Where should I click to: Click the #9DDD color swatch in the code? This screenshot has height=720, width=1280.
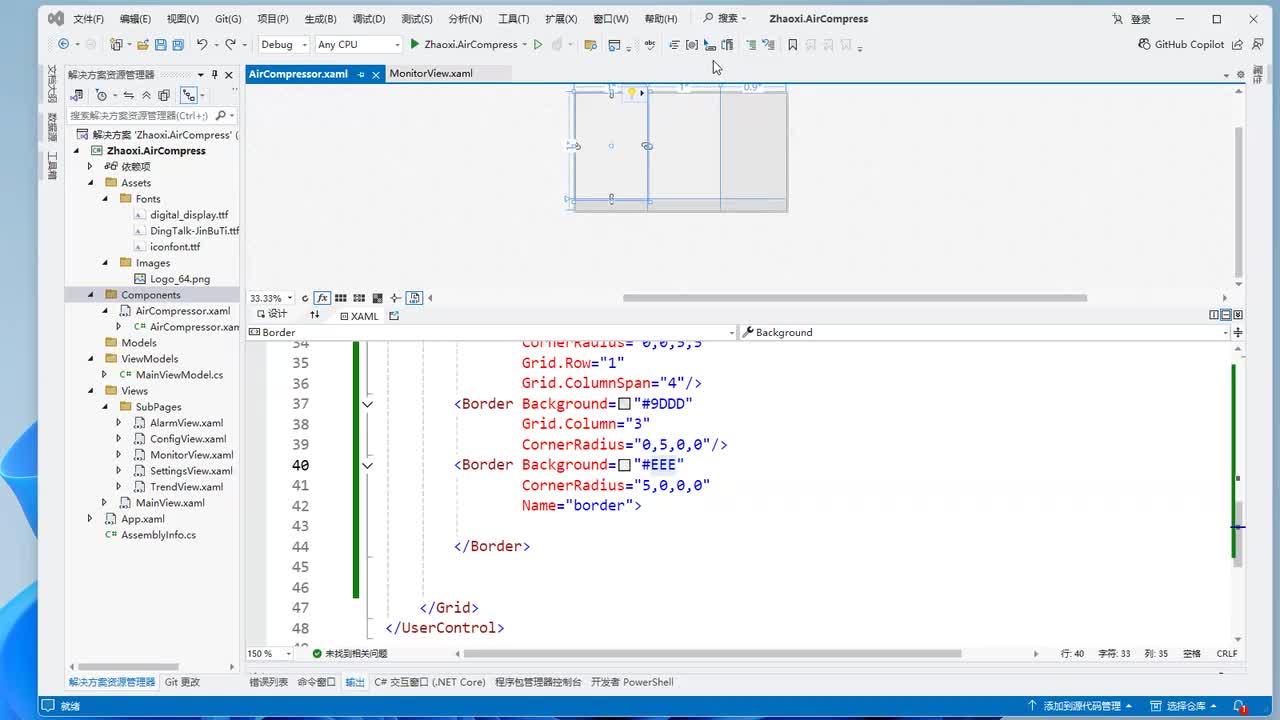click(624, 404)
